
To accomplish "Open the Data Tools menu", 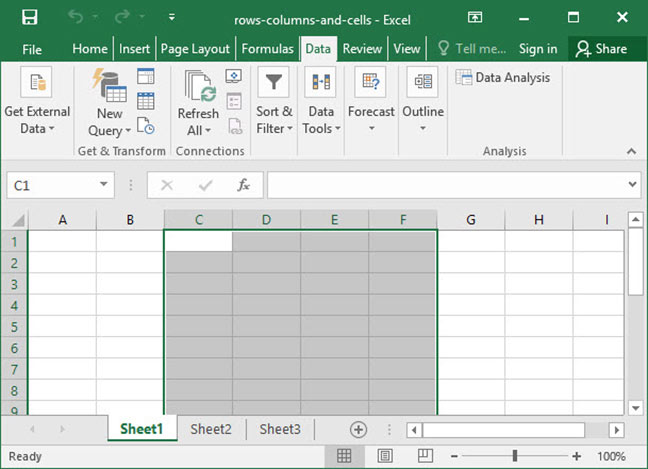I will click(321, 101).
